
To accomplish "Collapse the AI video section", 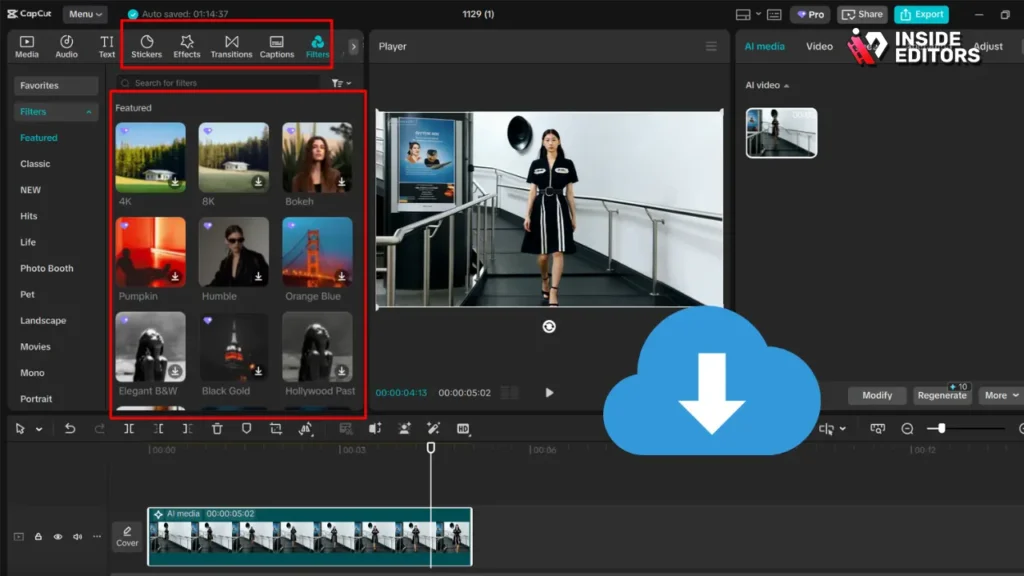I will pos(786,86).
